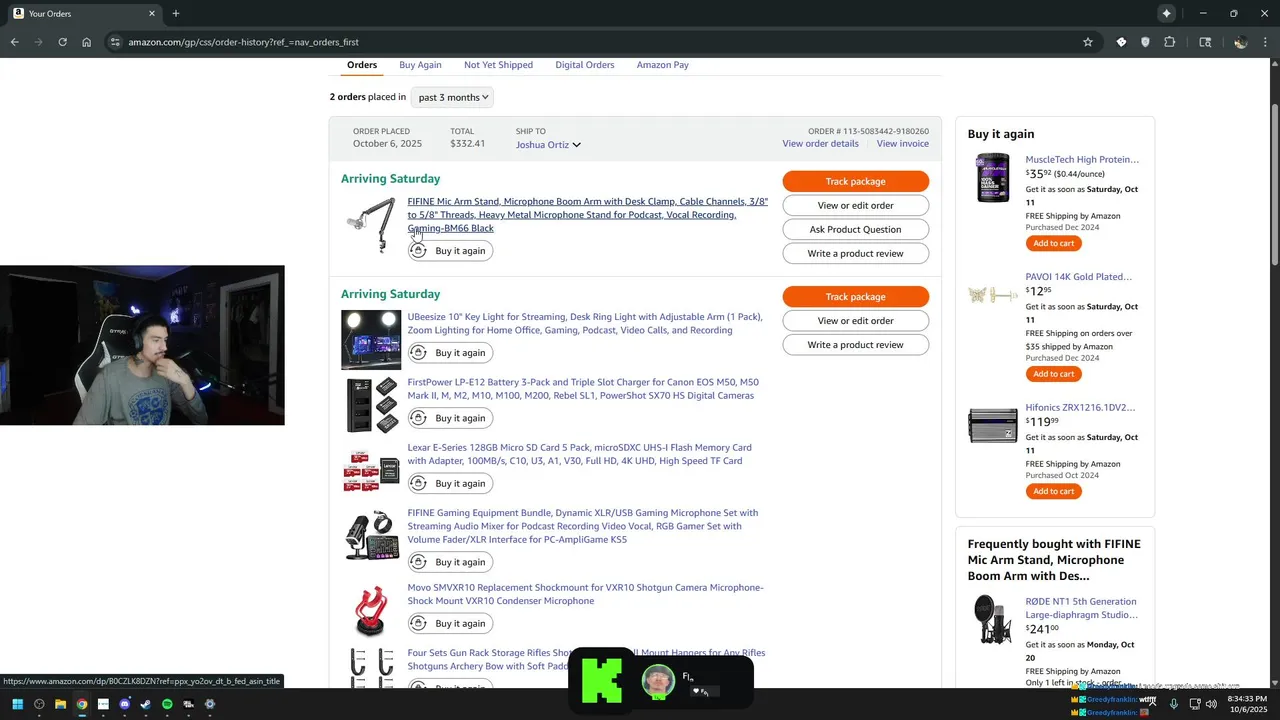Add Hifonics ZRX1216.1DV2 to cart
The width and height of the screenshot is (1280, 720).
click(1053, 491)
